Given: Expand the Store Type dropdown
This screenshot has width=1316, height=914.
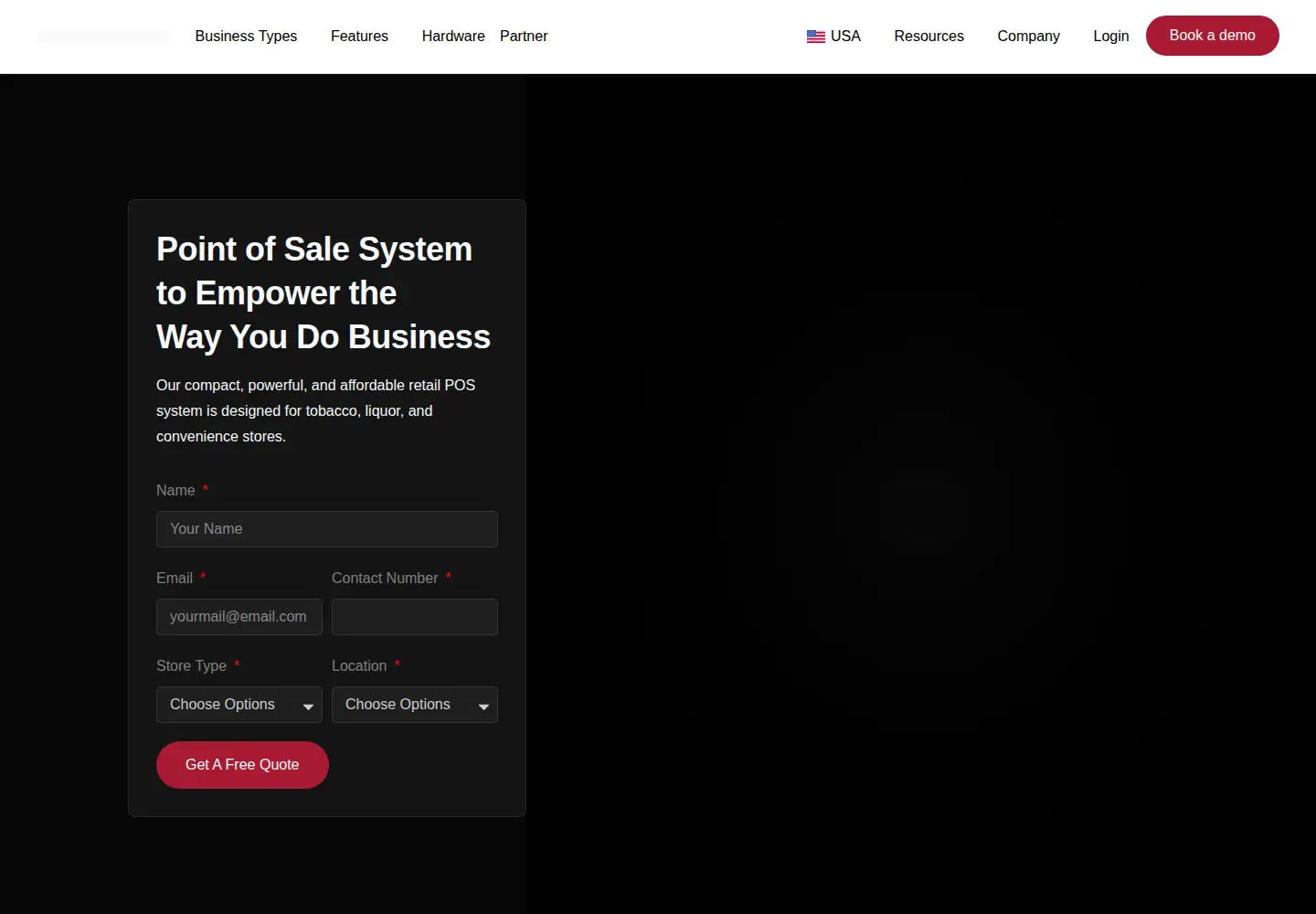Looking at the screenshot, I should tap(239, 705).
